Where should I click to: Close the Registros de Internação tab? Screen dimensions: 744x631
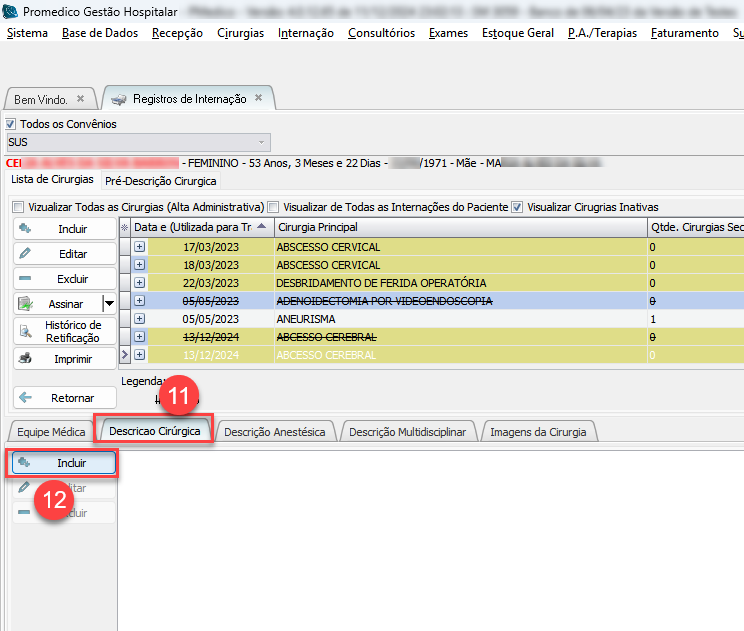[x=258, y=98]
